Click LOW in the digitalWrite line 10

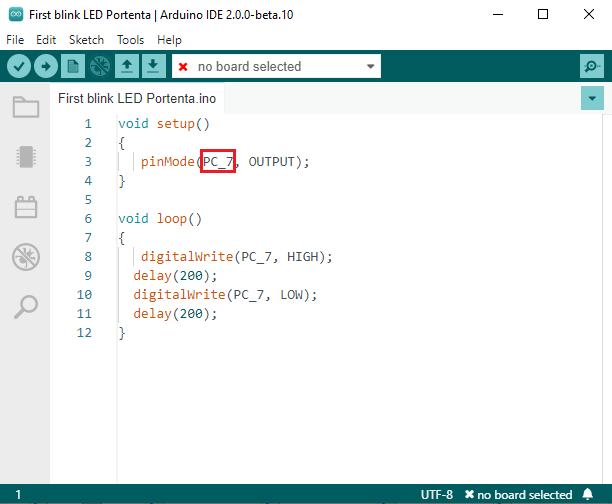pos(292,294)
